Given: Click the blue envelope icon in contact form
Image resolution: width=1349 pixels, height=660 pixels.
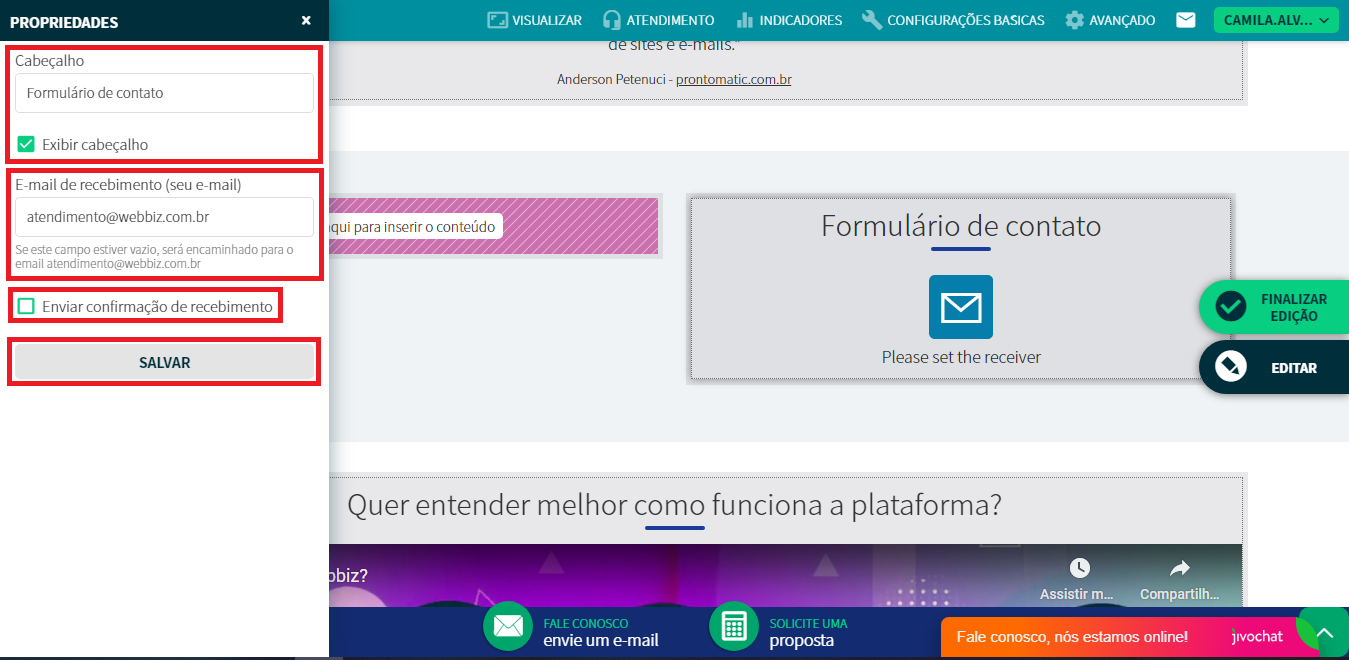Looking at the screenshot, I should point(960,307).
